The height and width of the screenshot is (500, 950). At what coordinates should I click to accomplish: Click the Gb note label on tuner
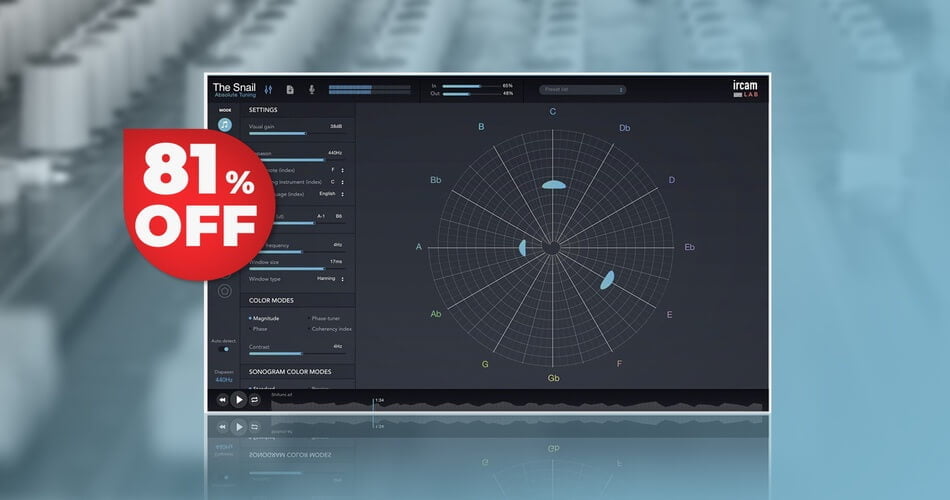[553, 378]
